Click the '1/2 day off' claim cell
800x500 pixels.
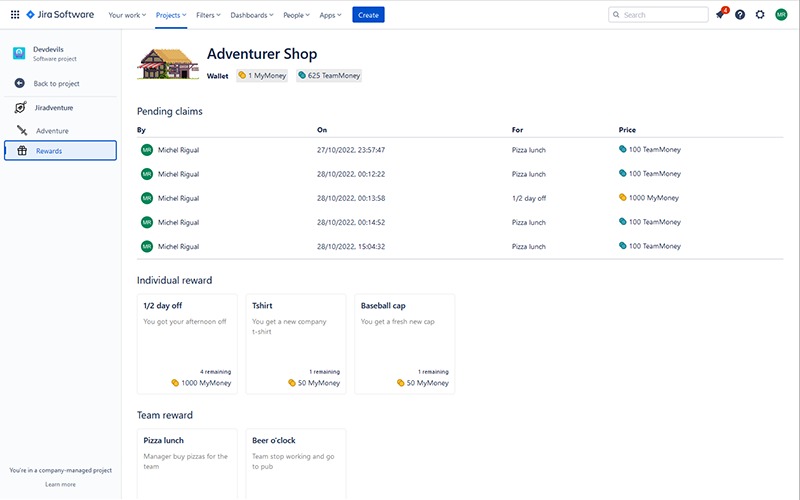(x=529, y=198)
